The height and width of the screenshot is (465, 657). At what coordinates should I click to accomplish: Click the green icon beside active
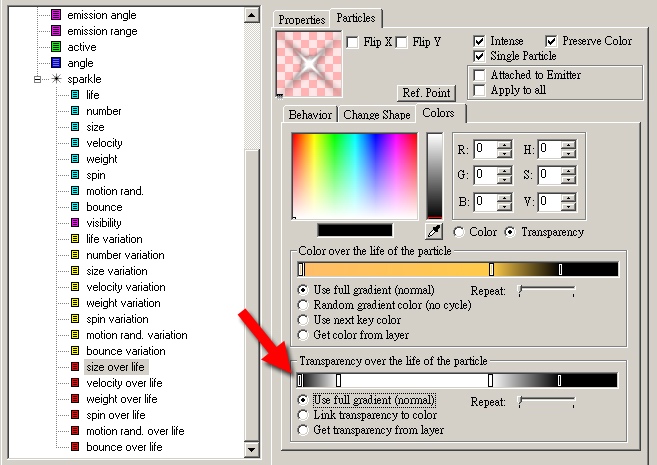tap(55, 47)
